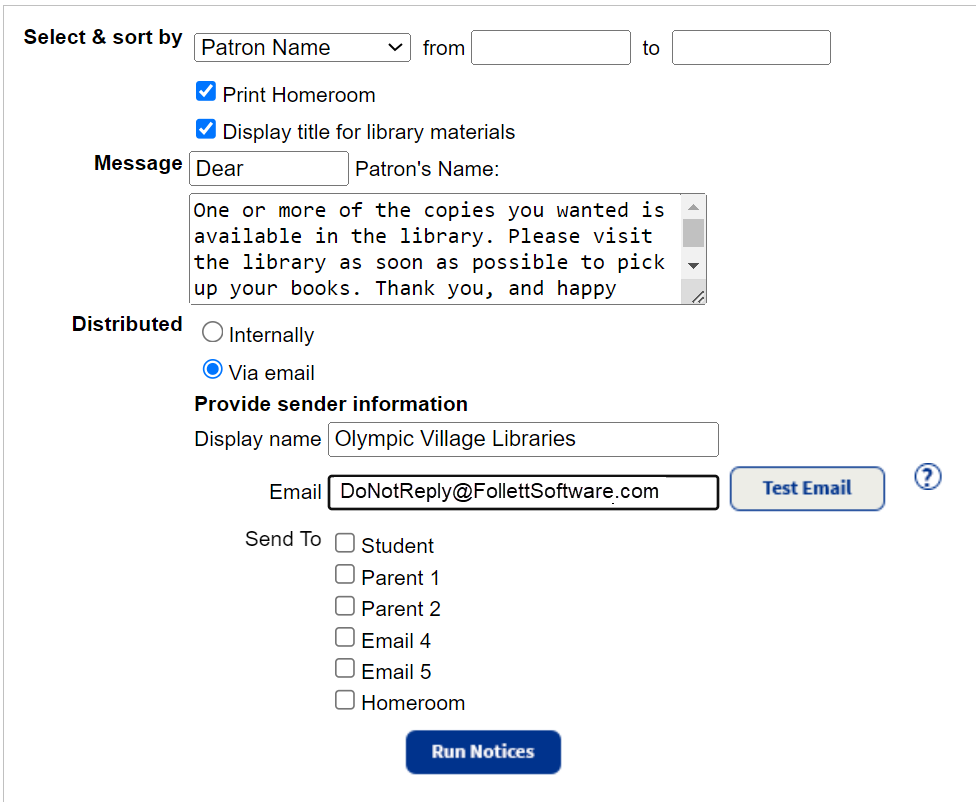Click the 'to' range input field
The image size is (976, 802).
(750, 47)
